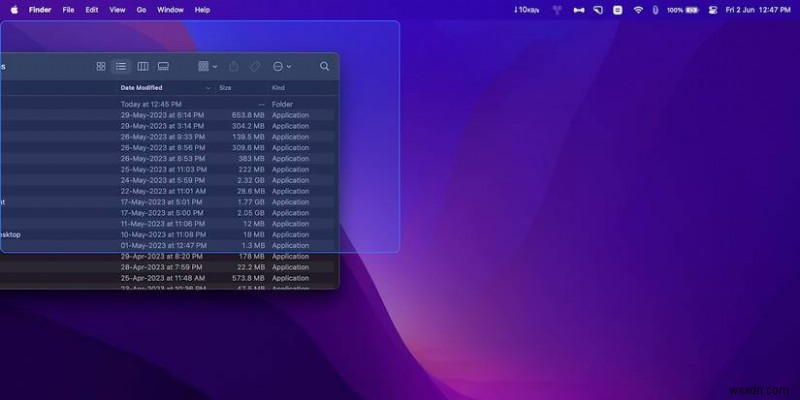Screen dimensions: 800x400
Task: Open the Group By dropdown in Finder toolbar
Action: pyautogui.click(x=208, y=66)
